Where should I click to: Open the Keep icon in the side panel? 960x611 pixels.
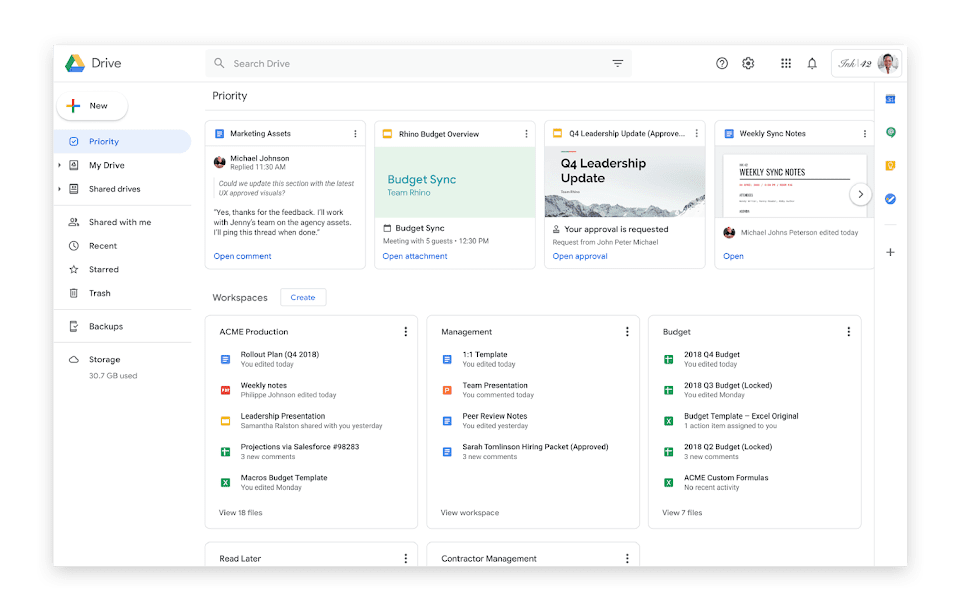pos(890,165)
